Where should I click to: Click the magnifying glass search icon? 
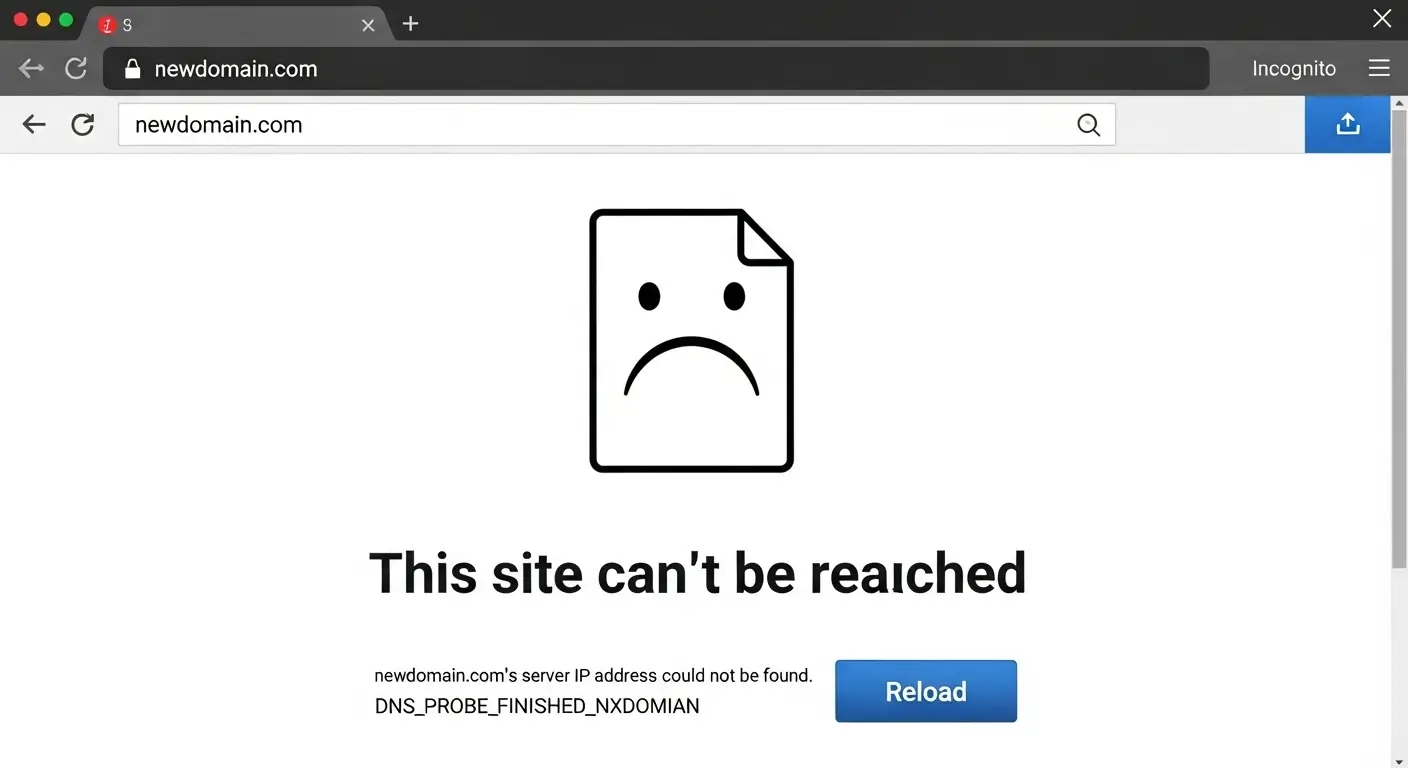click(1088, 125)
